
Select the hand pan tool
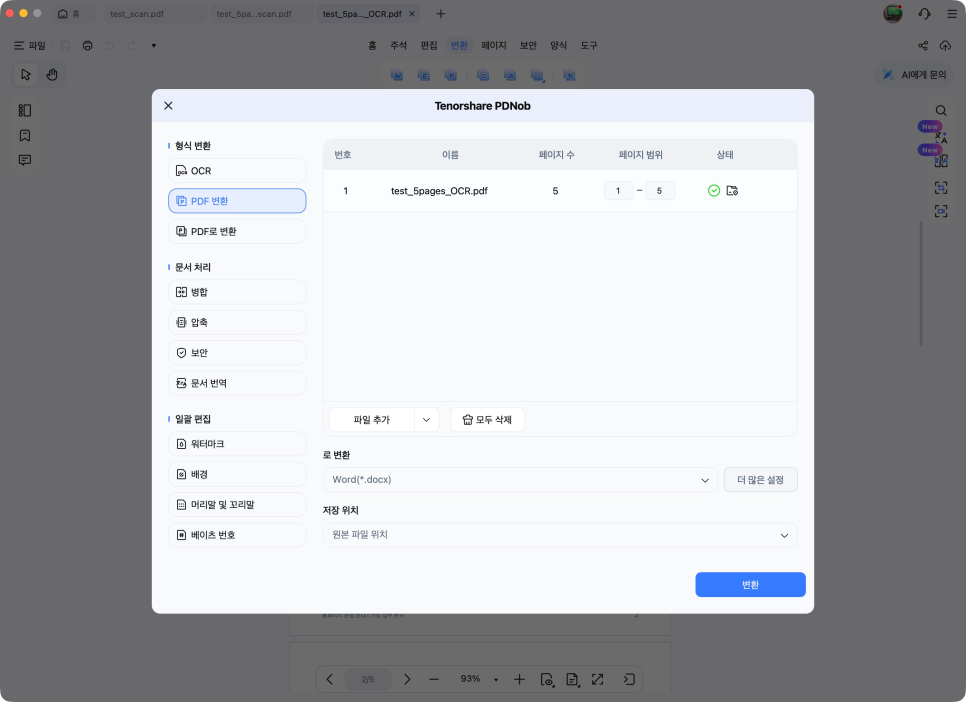[52, 75]
